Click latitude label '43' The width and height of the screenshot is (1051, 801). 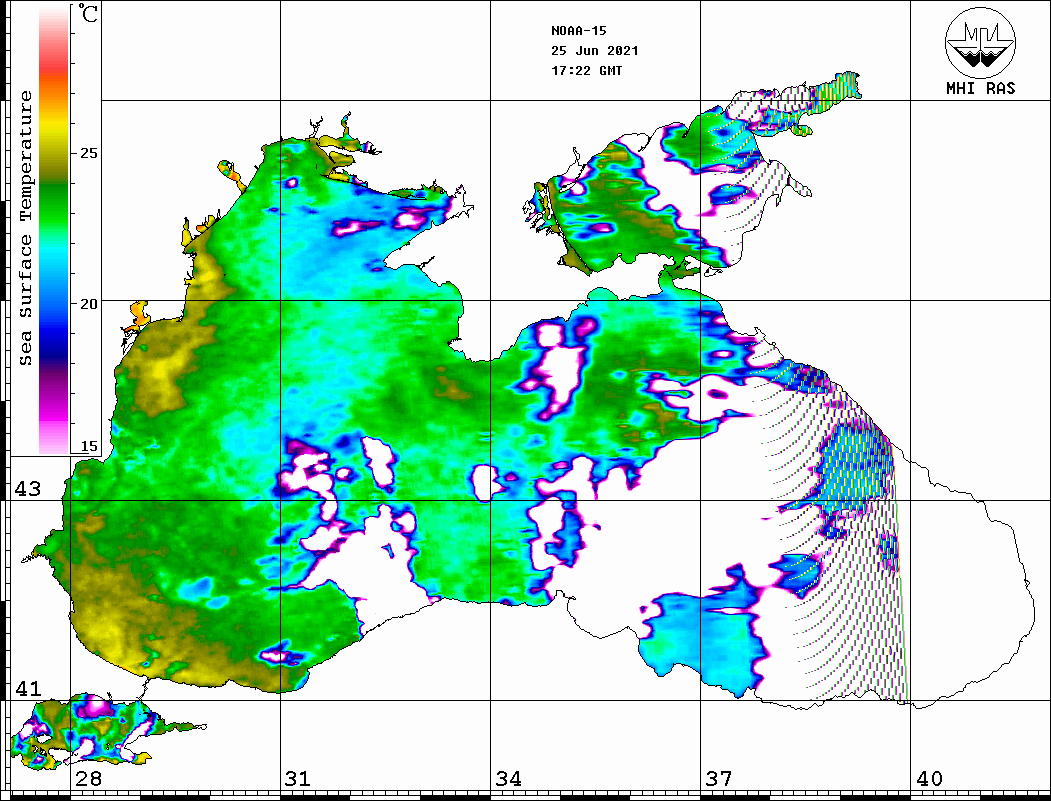28,489
